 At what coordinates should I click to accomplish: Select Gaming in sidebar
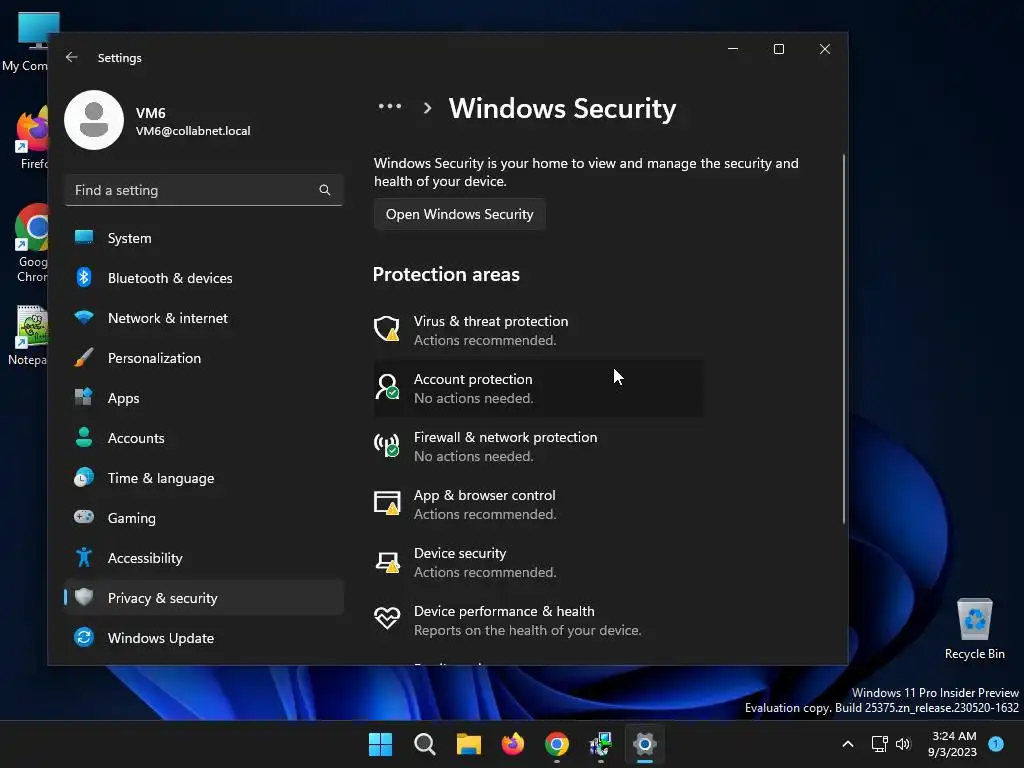(x=204, y=518)
